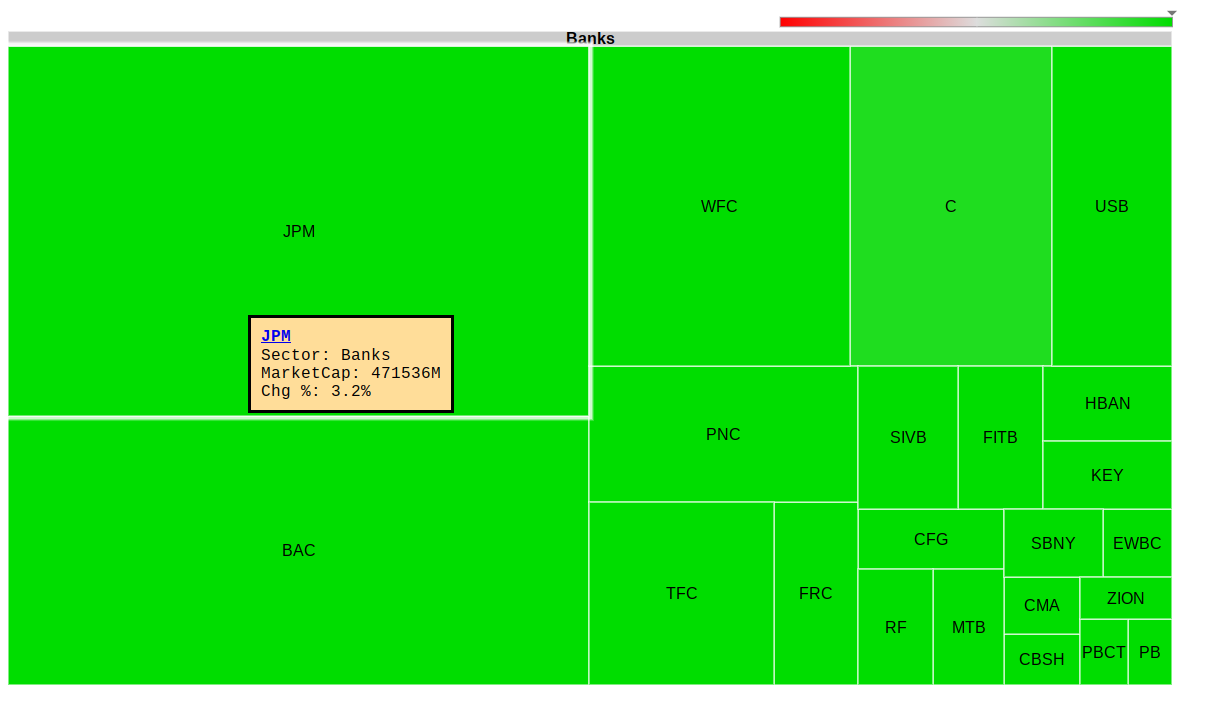The height and width of the screenshot is (702, 1211).
Task: Select the TFC tile
Action: pos(682,594)
